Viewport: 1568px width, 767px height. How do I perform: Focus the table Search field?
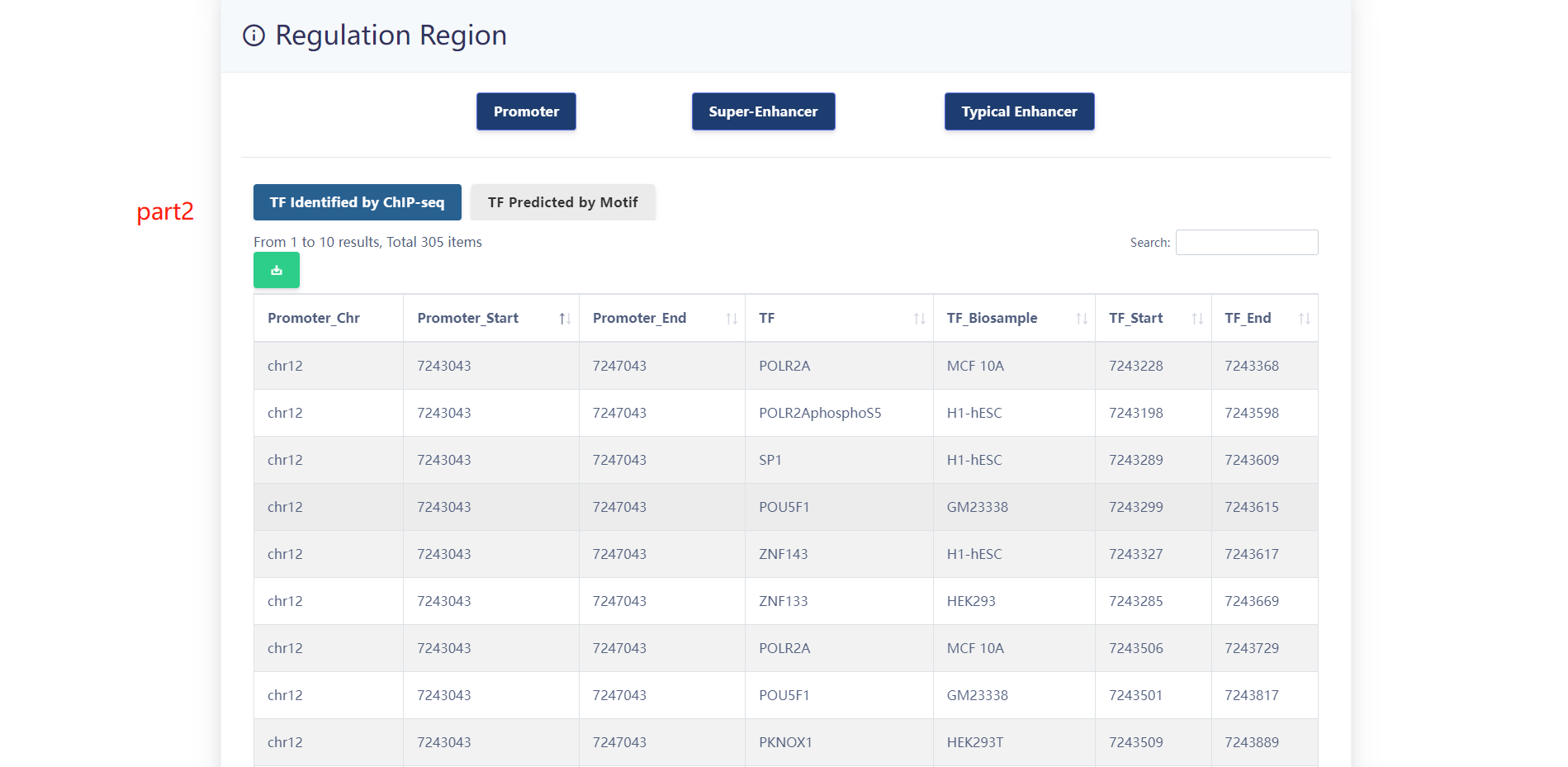coord(1247,242)
